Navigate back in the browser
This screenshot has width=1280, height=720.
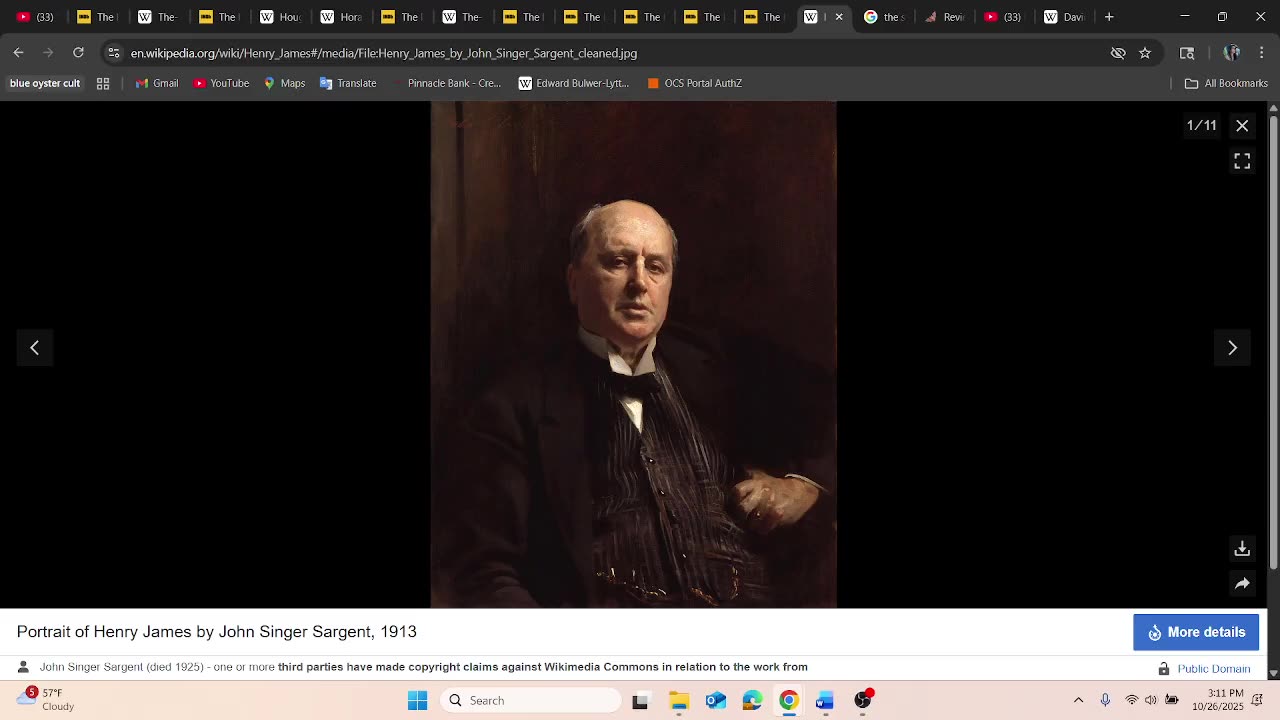[18, 53]
